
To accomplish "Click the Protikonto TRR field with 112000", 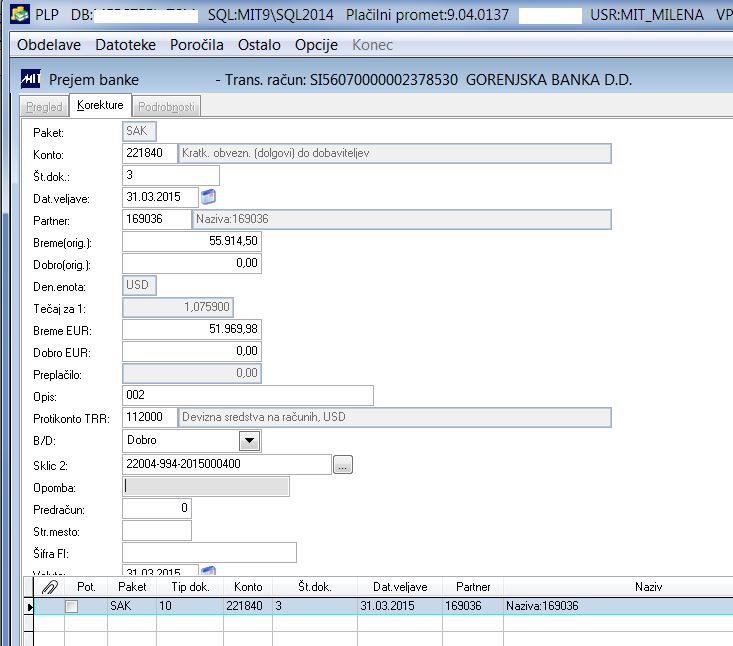I will click(150, 417).
